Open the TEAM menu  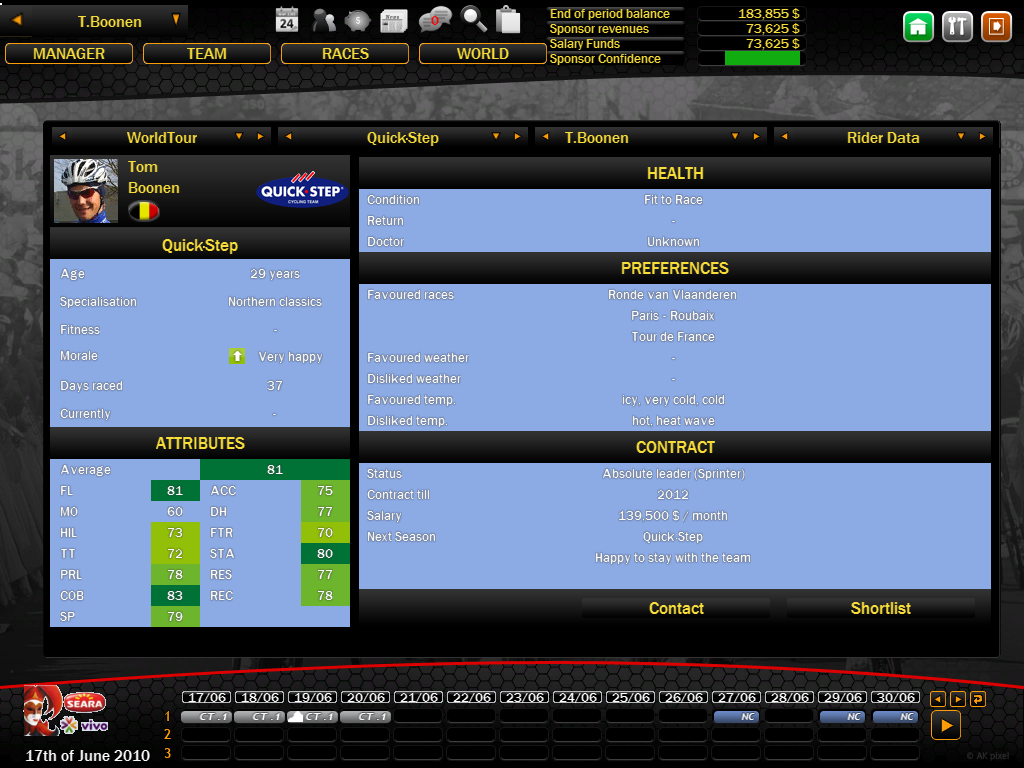pos(206,54)
